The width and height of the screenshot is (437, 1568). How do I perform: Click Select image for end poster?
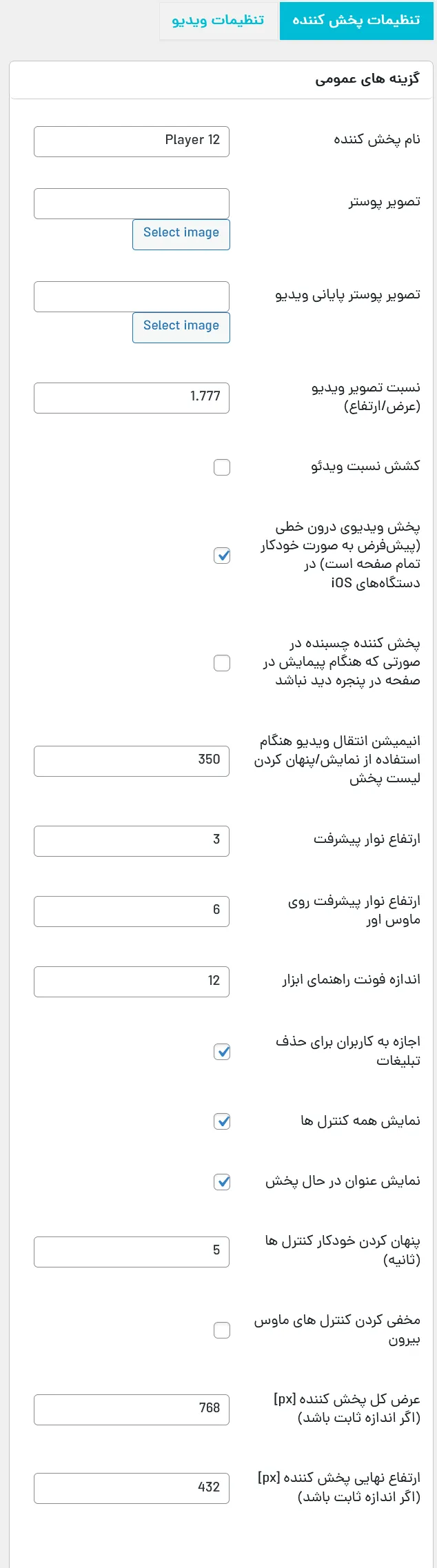click(181, 327)
